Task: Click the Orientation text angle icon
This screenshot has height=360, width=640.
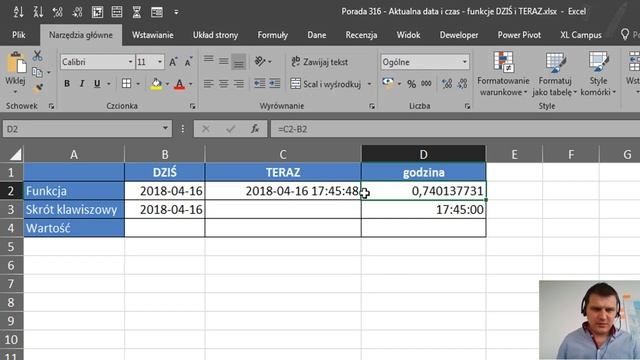Action: (x=260, y=61)
